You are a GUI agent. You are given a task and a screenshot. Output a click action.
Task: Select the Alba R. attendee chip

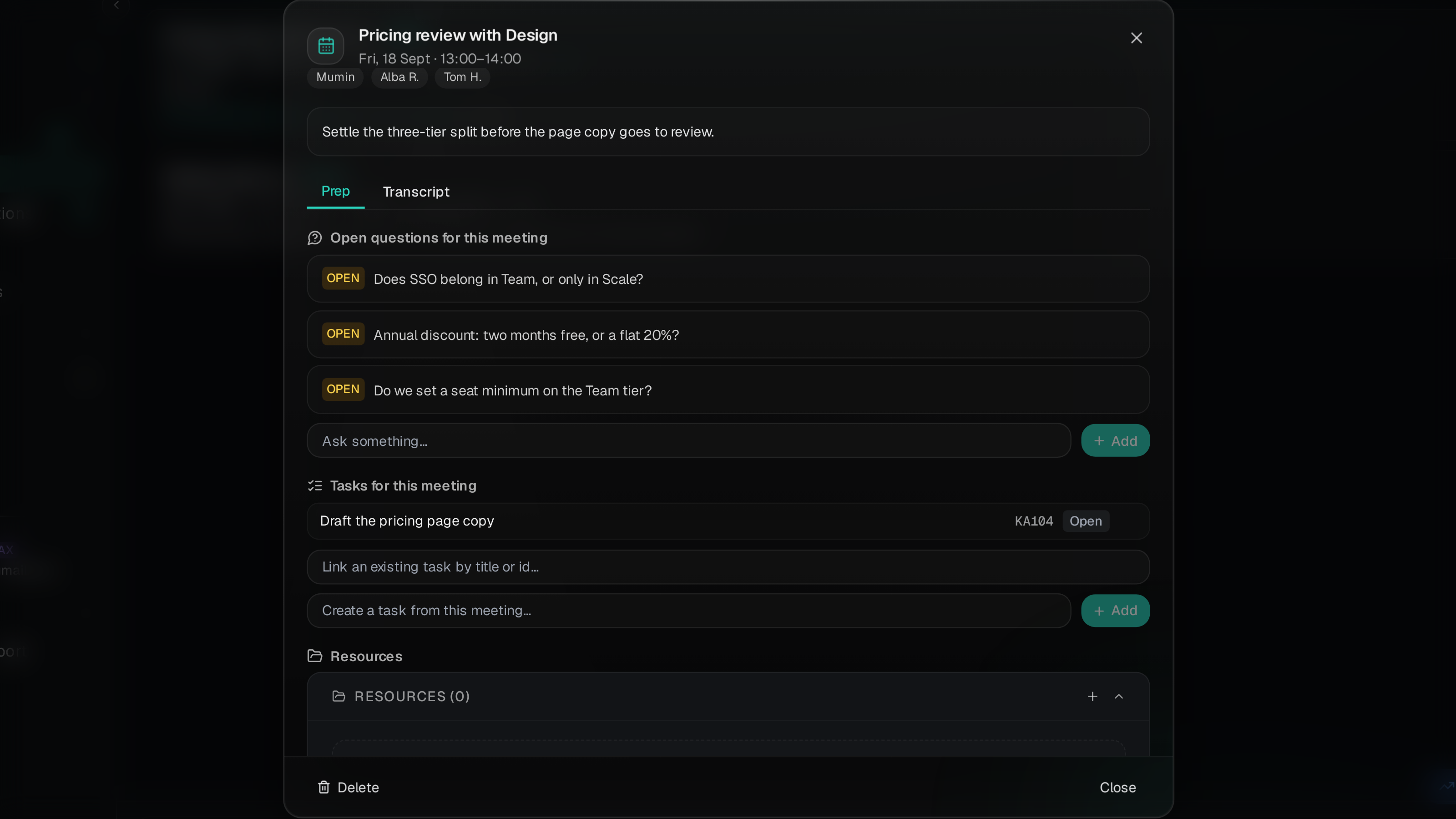399,77
